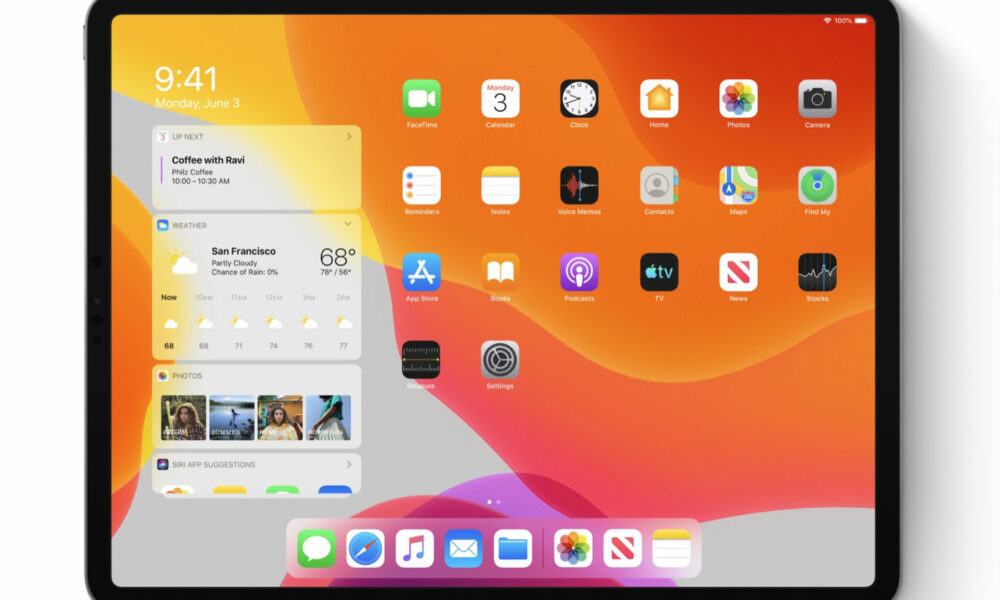The width and height of the screenshot is (1000, 600).
Task: Open the Oregon photo memory thumbnail
Action: [184, 418]
